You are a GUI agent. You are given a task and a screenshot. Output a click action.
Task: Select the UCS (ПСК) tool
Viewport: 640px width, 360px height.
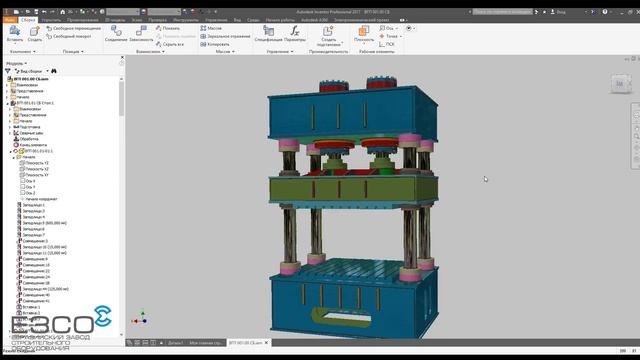(387, 44)
